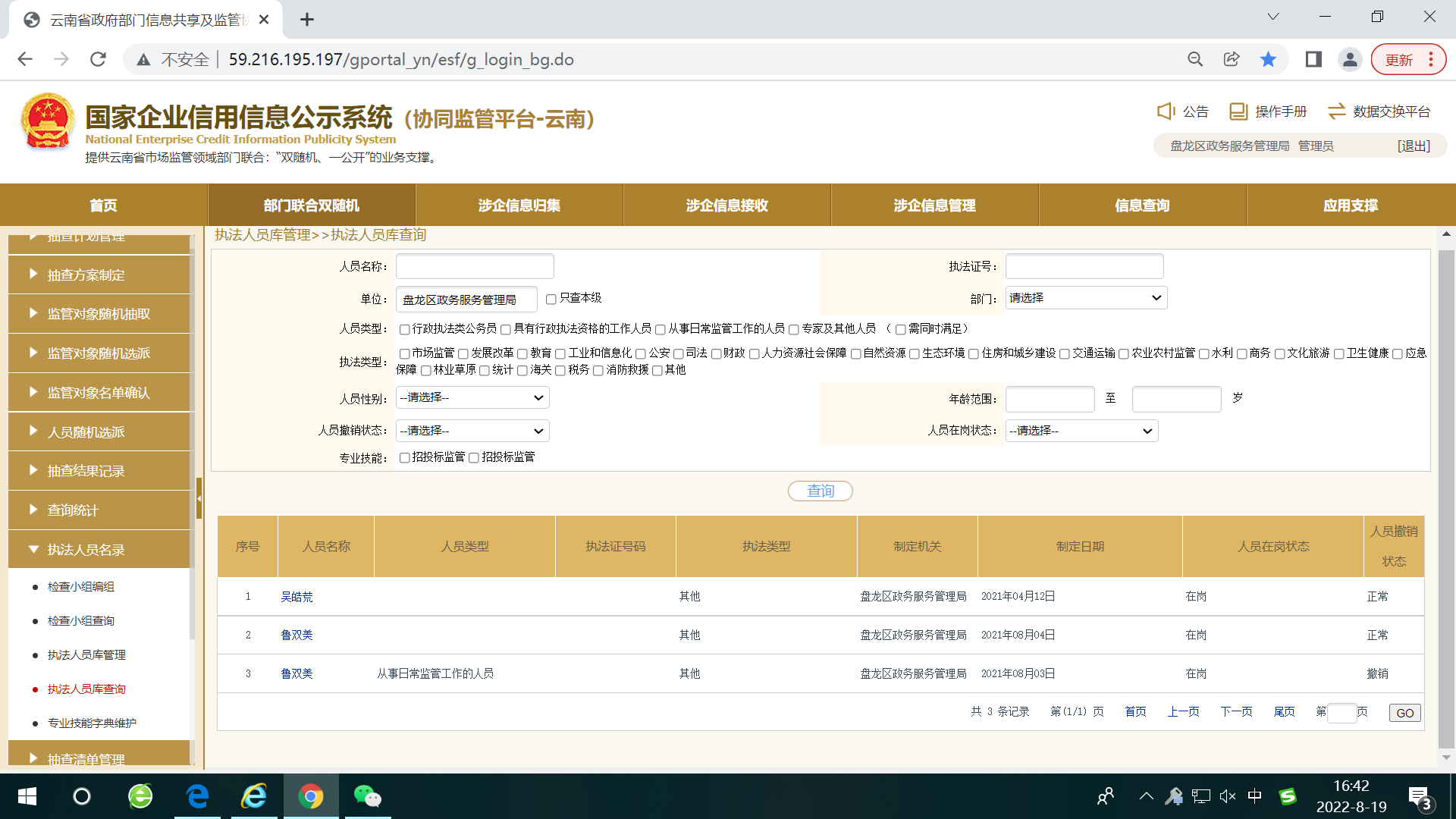Click the volume muted tray icon
Image resolution: width=1456 pixels, height=819 pixels.
point(1227,796)
